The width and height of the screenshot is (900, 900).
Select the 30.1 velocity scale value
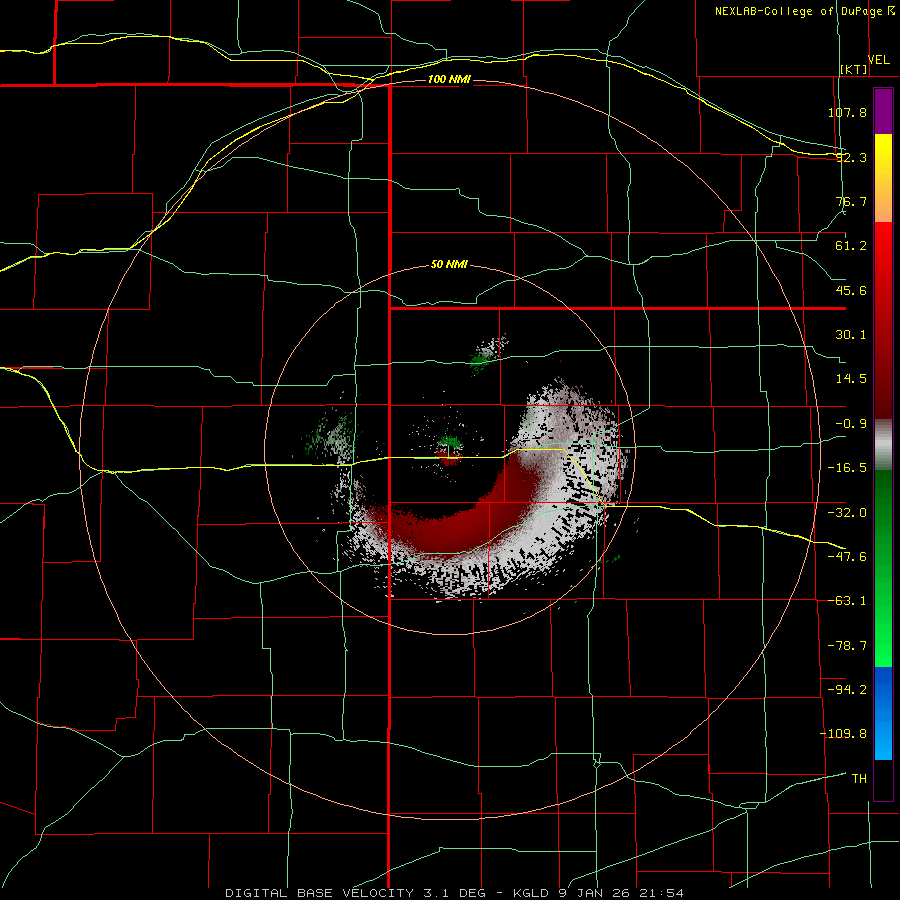click(x=851, y=335)
